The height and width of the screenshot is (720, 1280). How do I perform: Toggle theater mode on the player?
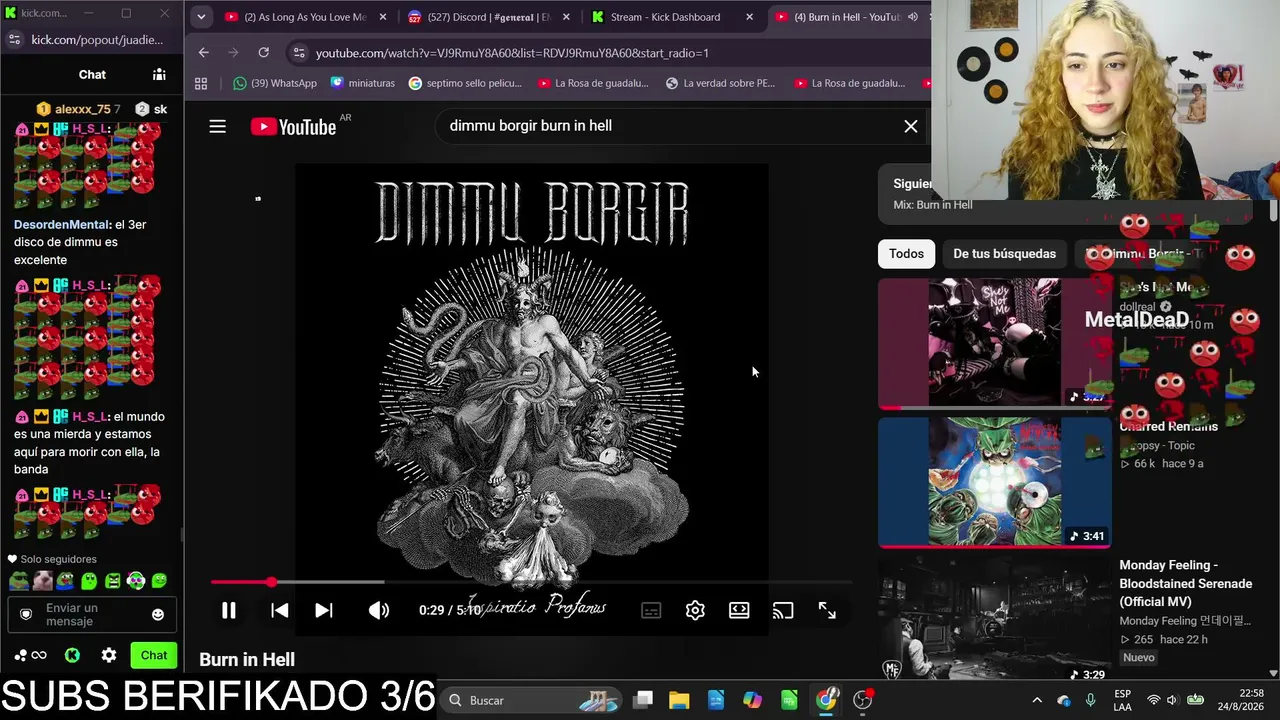[x=739, y=610]
